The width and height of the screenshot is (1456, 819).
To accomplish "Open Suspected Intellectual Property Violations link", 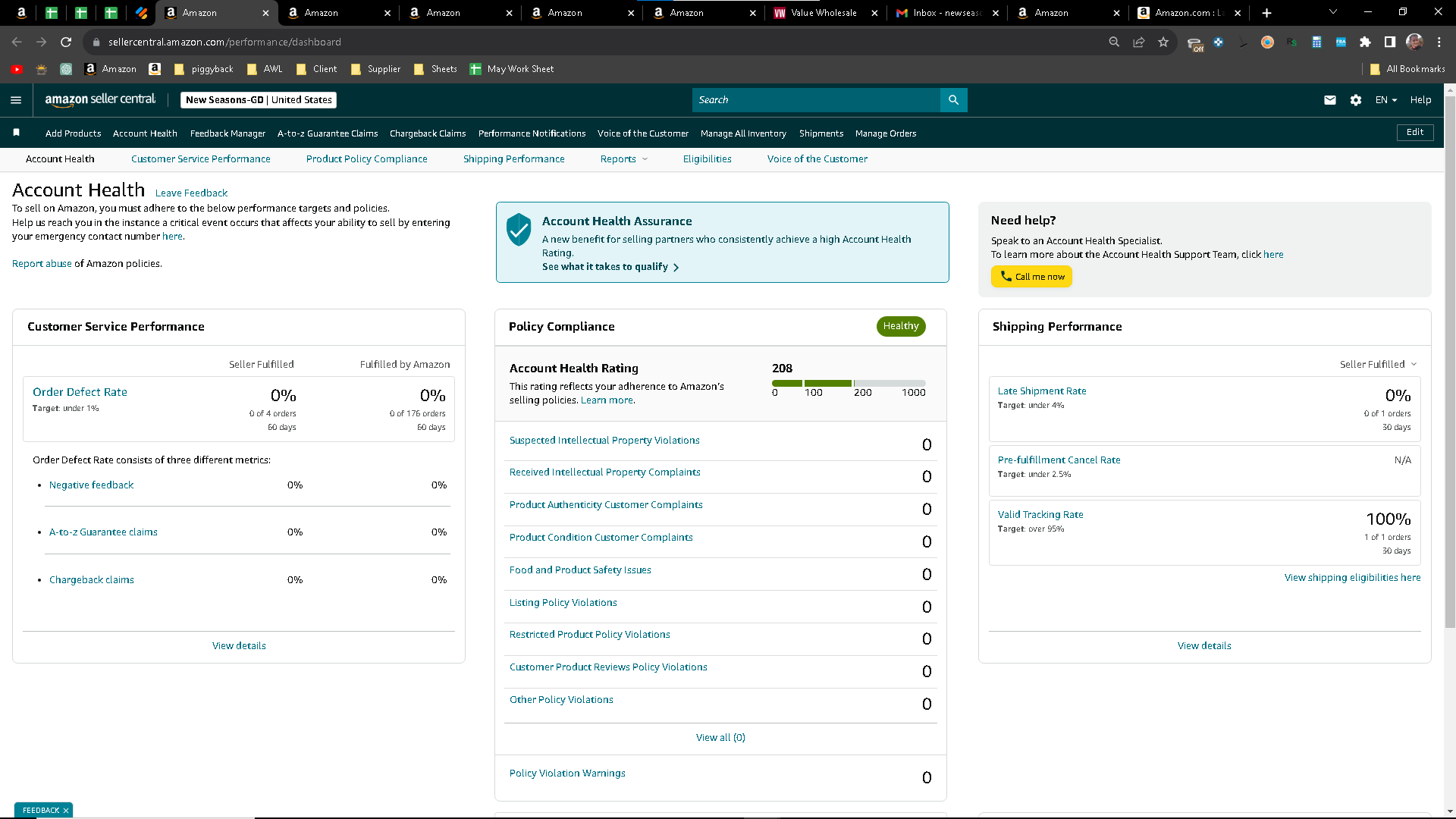I will 604,441.
